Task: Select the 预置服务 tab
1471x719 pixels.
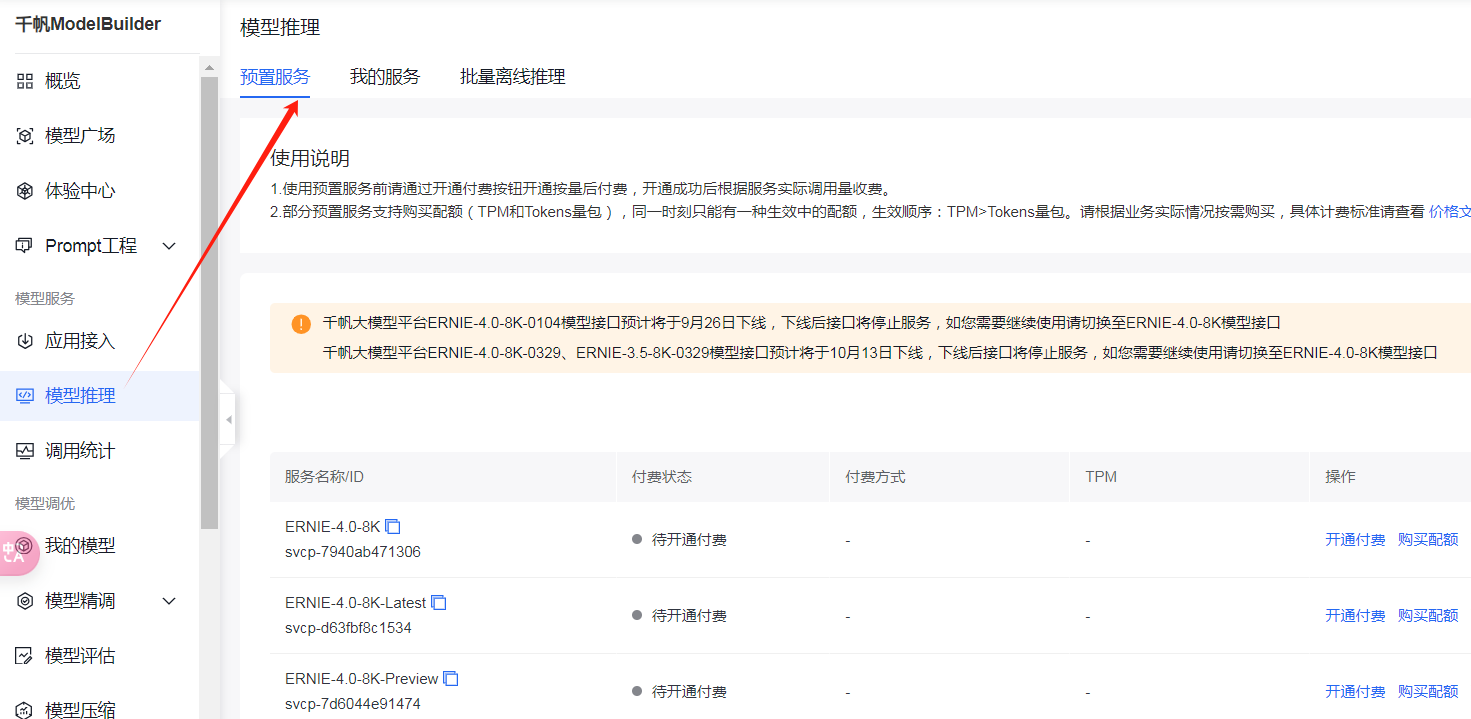Action: click(x=275, y=77)
